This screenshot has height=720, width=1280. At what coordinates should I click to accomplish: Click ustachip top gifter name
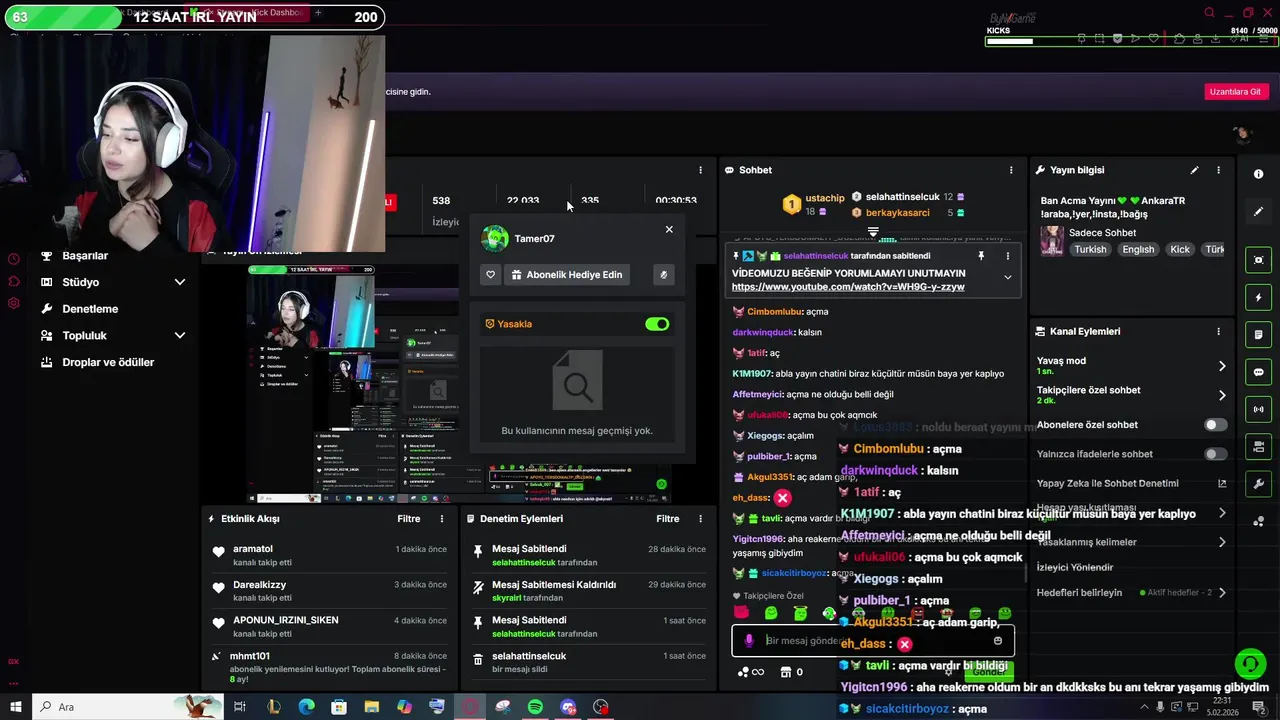(825, 198)
